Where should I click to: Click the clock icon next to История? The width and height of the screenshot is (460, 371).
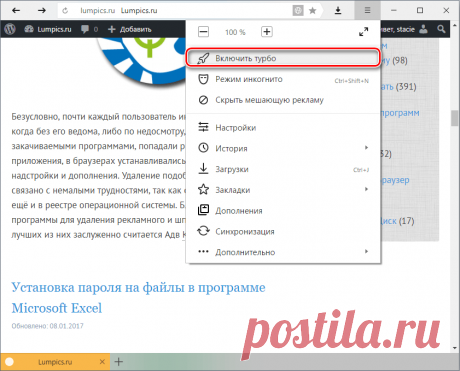pos(203,148)
